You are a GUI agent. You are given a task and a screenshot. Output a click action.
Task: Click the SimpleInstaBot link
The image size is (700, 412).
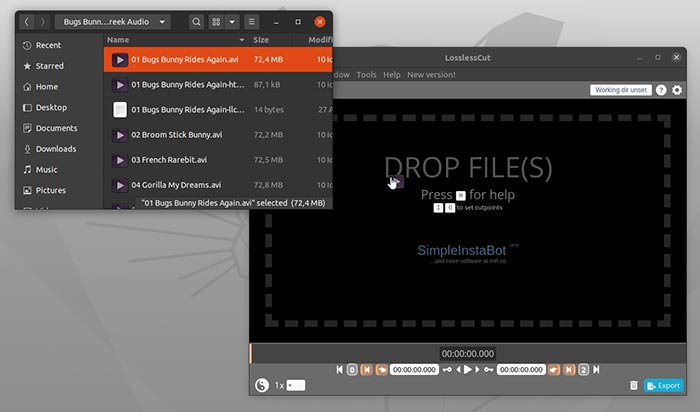[462, 250]
